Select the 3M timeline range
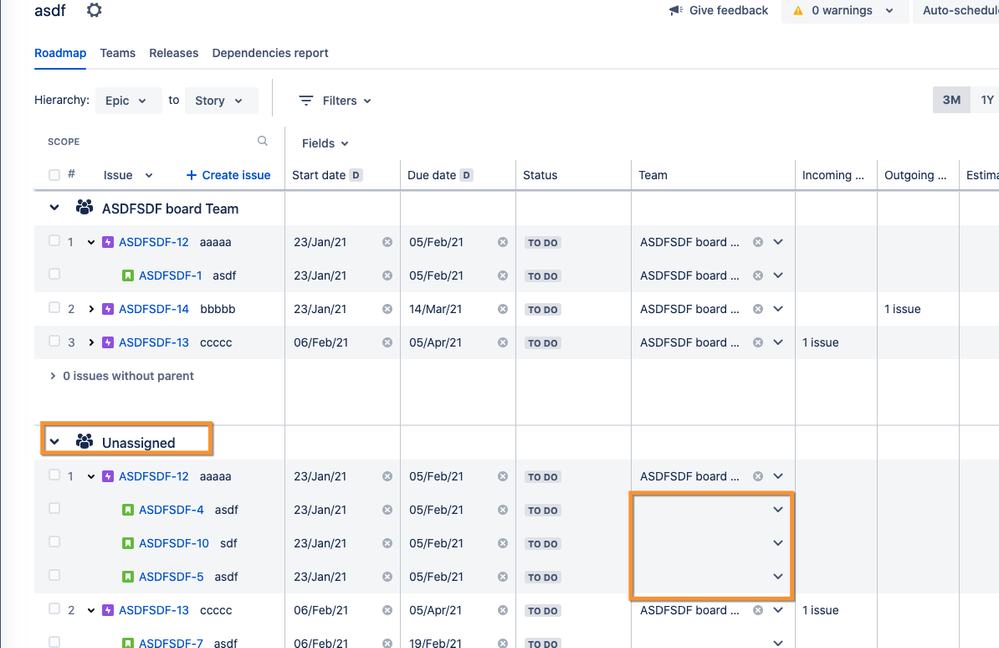Viewport: 999px width, 648px height. (951, 100)
